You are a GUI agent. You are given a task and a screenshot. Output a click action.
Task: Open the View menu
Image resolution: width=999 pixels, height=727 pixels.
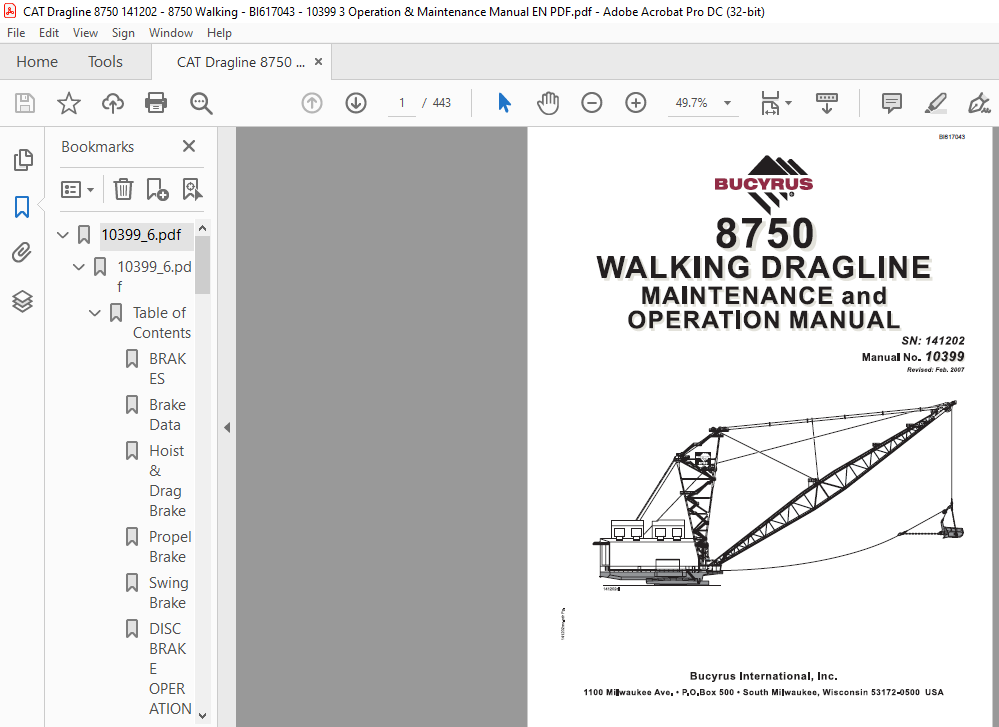click(85, 32)
